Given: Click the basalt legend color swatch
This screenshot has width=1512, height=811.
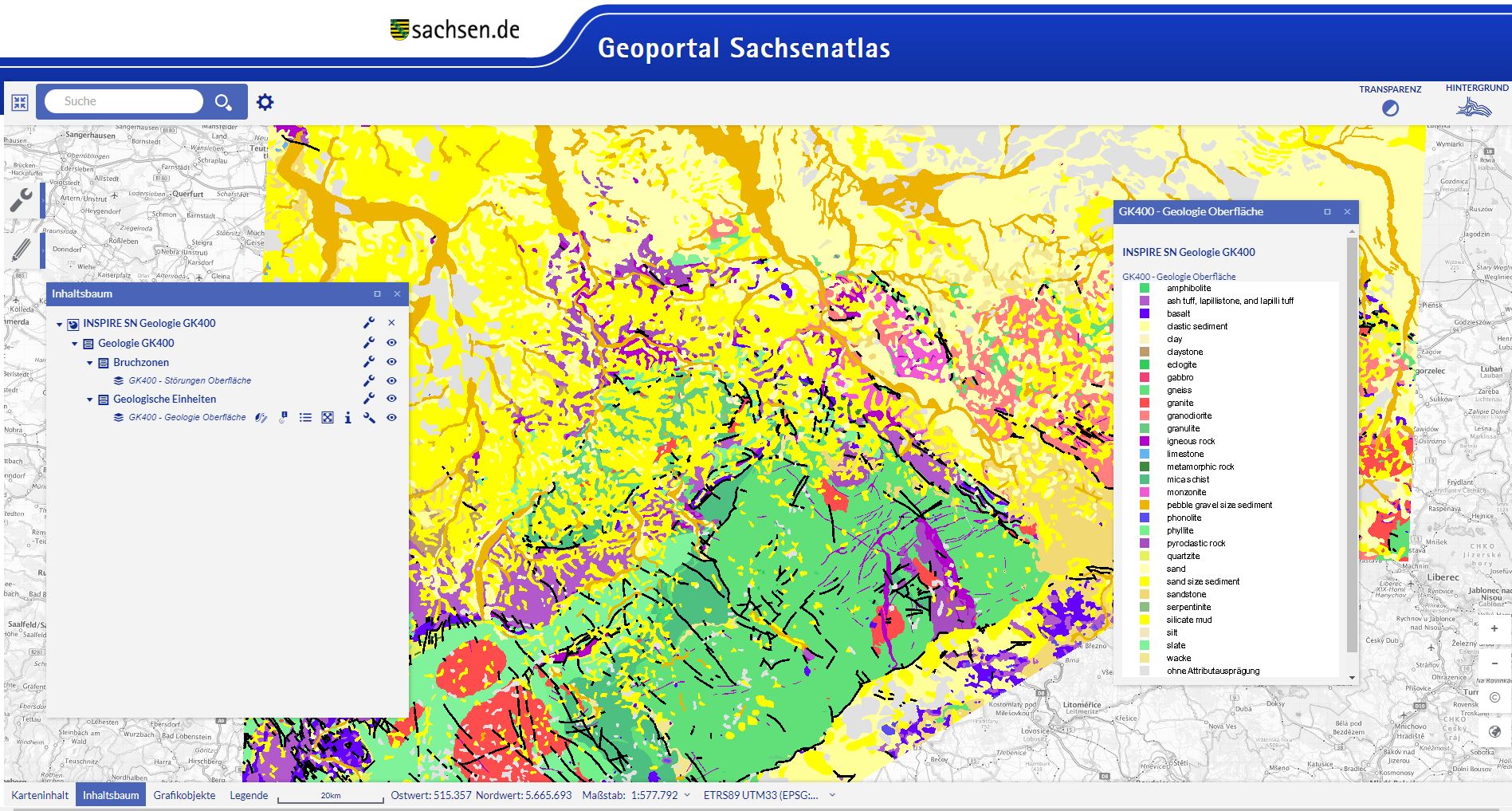Looking at the screenshot, I should 1145,314.
